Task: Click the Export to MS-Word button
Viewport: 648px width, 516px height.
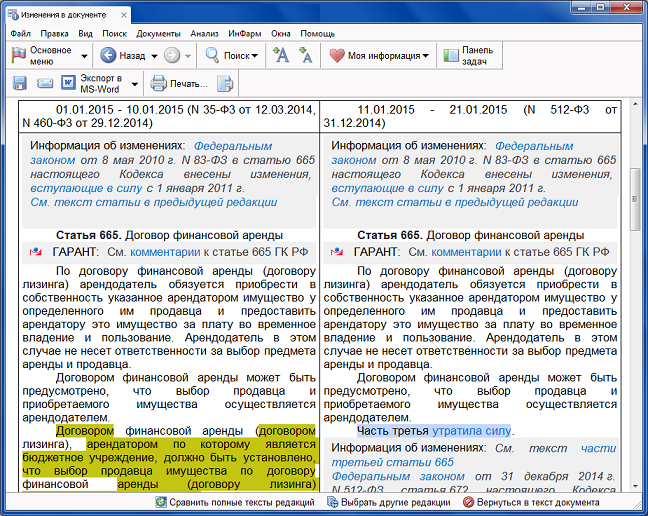Action: click(95, 83)
